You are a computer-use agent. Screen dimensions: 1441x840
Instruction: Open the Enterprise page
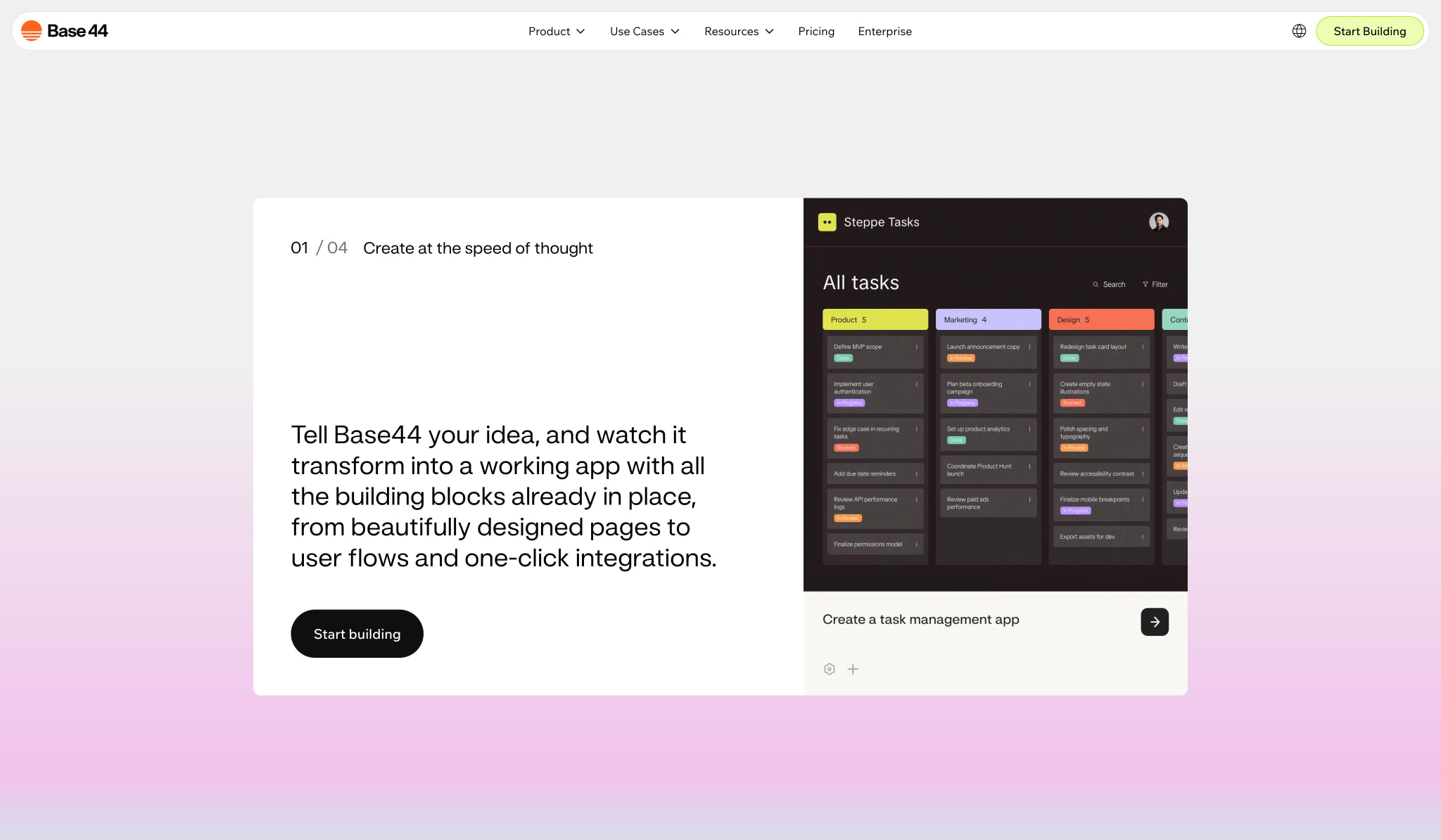(884, 31)
